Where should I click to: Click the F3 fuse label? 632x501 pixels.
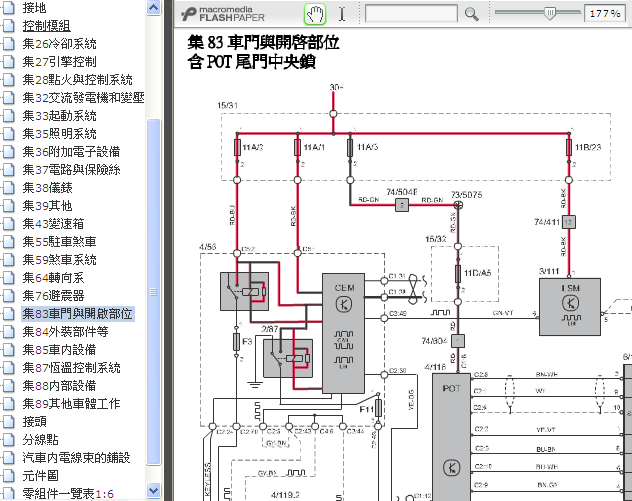pyautogui.click(x=247, y=341)
